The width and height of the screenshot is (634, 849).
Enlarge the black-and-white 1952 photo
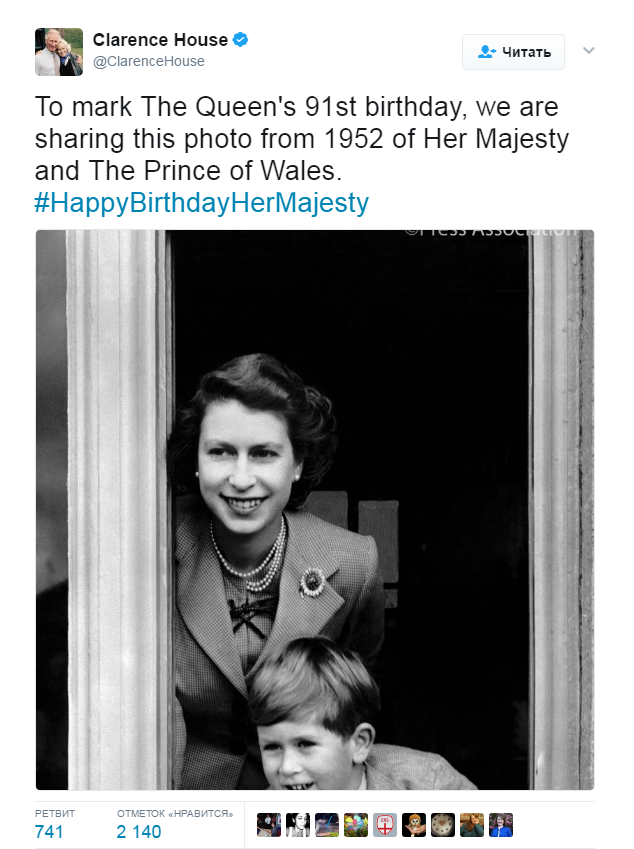[315, 510]
